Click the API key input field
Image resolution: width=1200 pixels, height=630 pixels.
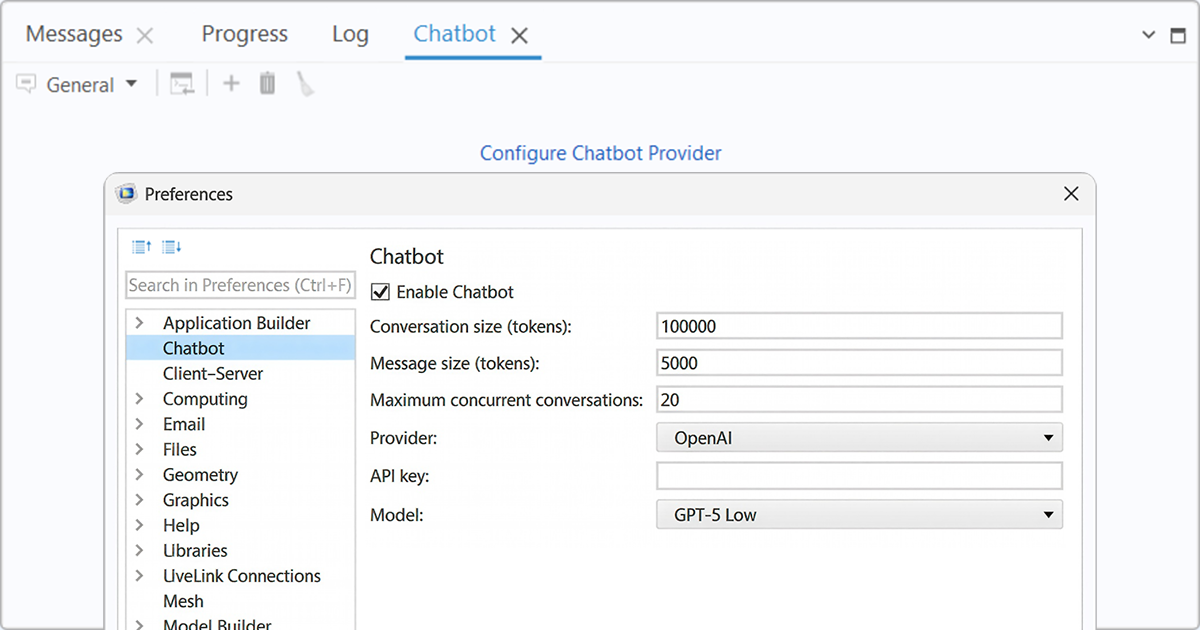[859, 476]
